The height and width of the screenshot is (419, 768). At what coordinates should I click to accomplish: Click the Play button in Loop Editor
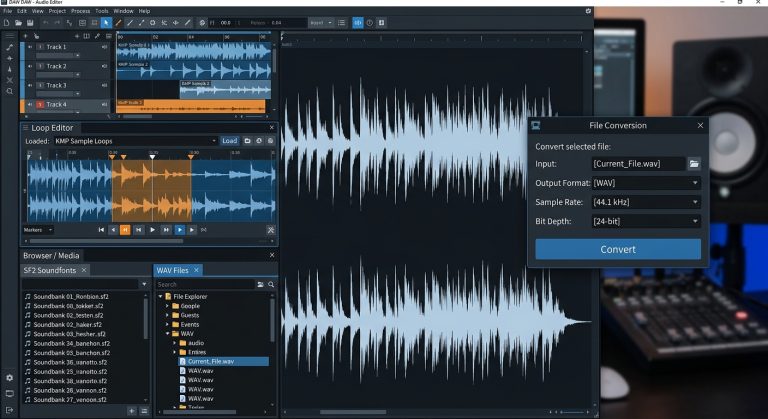[x=152, y=229]
